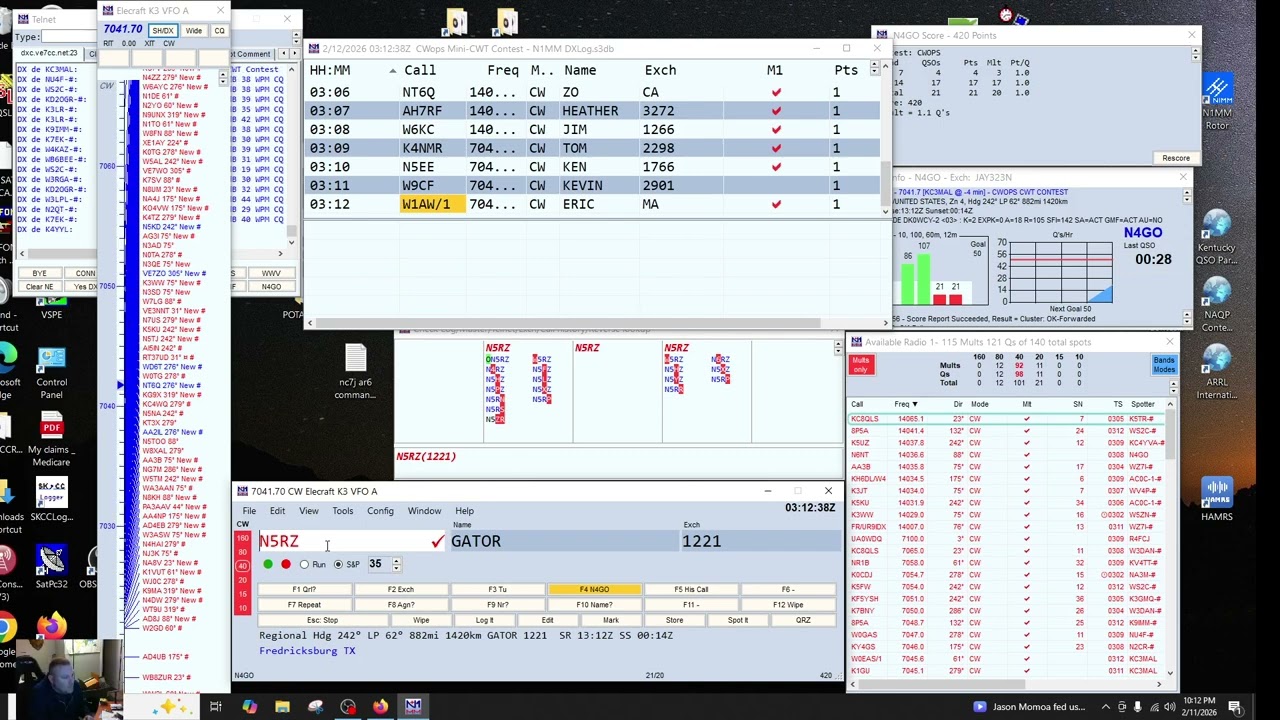Open nc7j ar6 command file on desktop
Screen dimensions: 1280x720
point(355,372)
